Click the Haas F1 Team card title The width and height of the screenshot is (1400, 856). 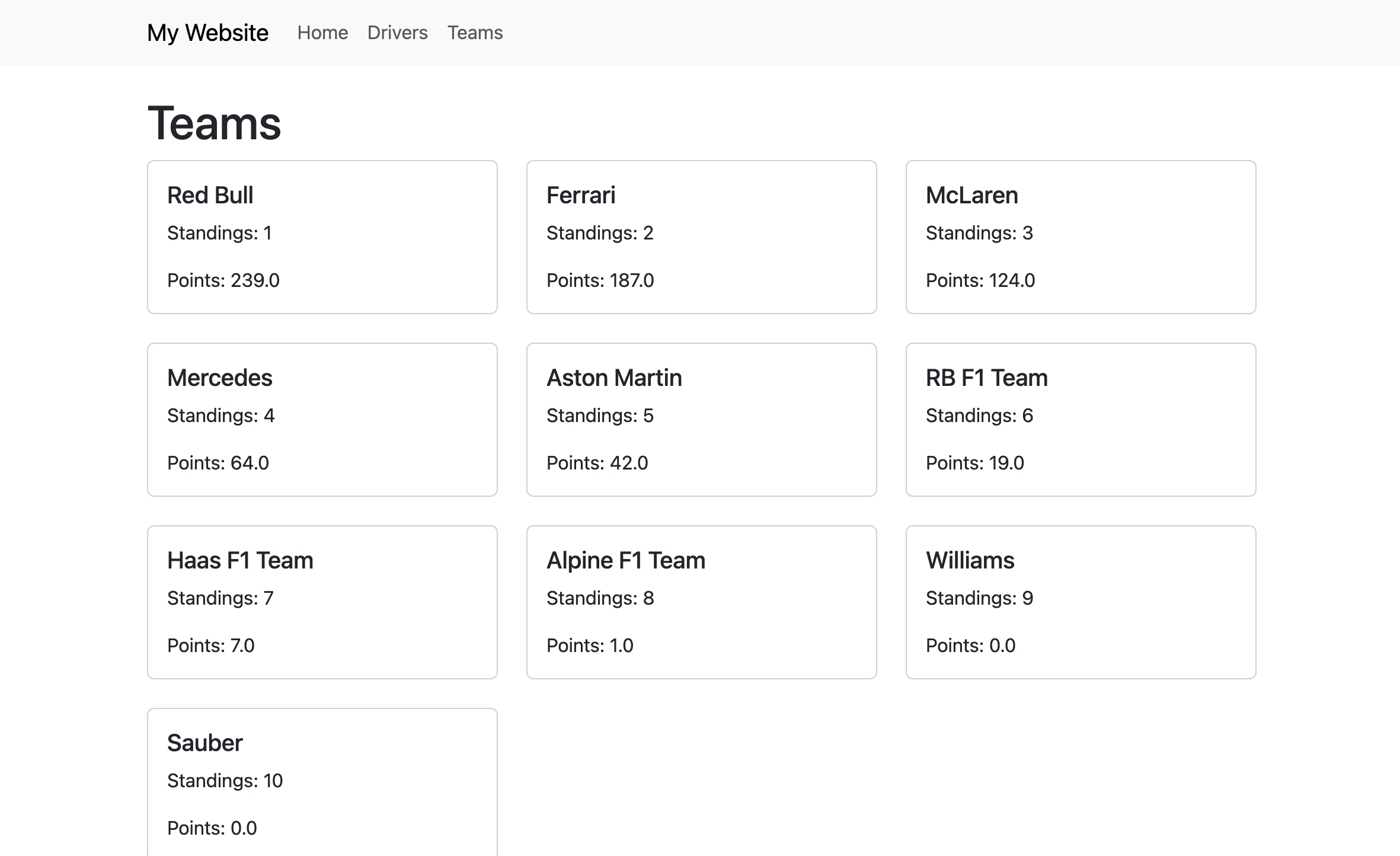click(x=240, y=560)
